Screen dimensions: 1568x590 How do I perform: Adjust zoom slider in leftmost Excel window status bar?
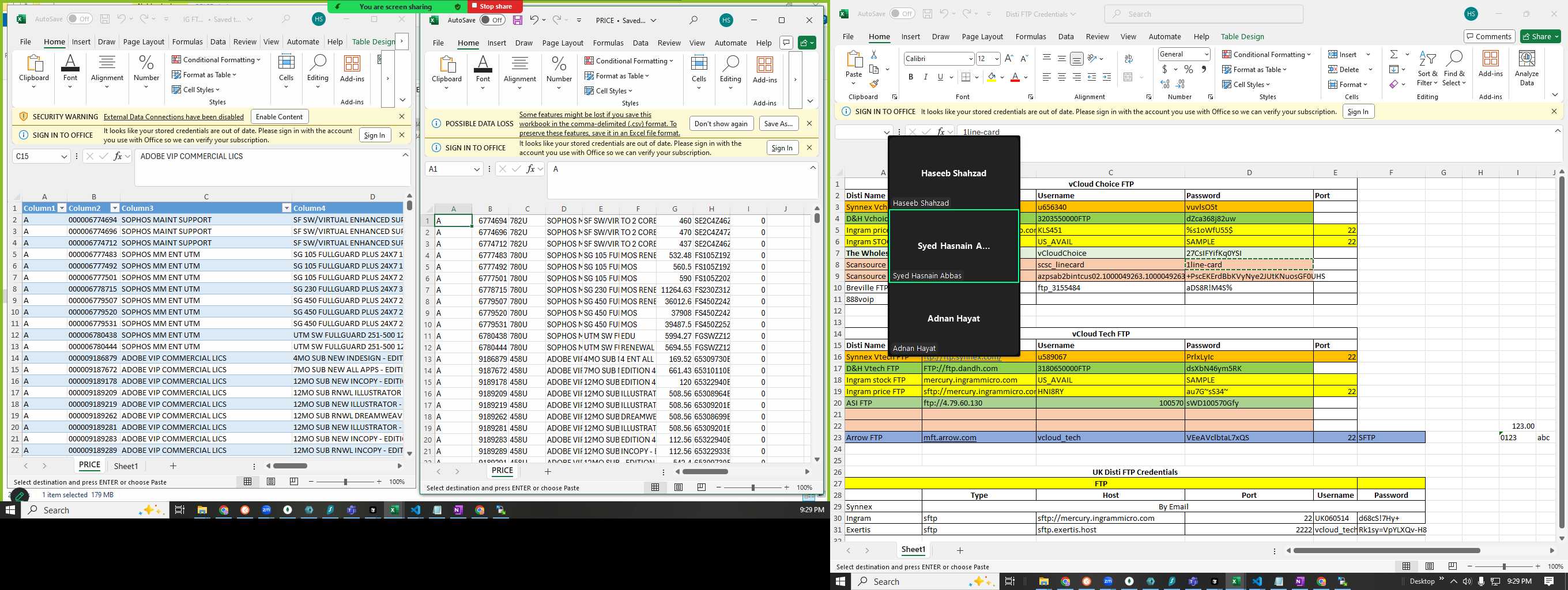(x=345, y=482)
